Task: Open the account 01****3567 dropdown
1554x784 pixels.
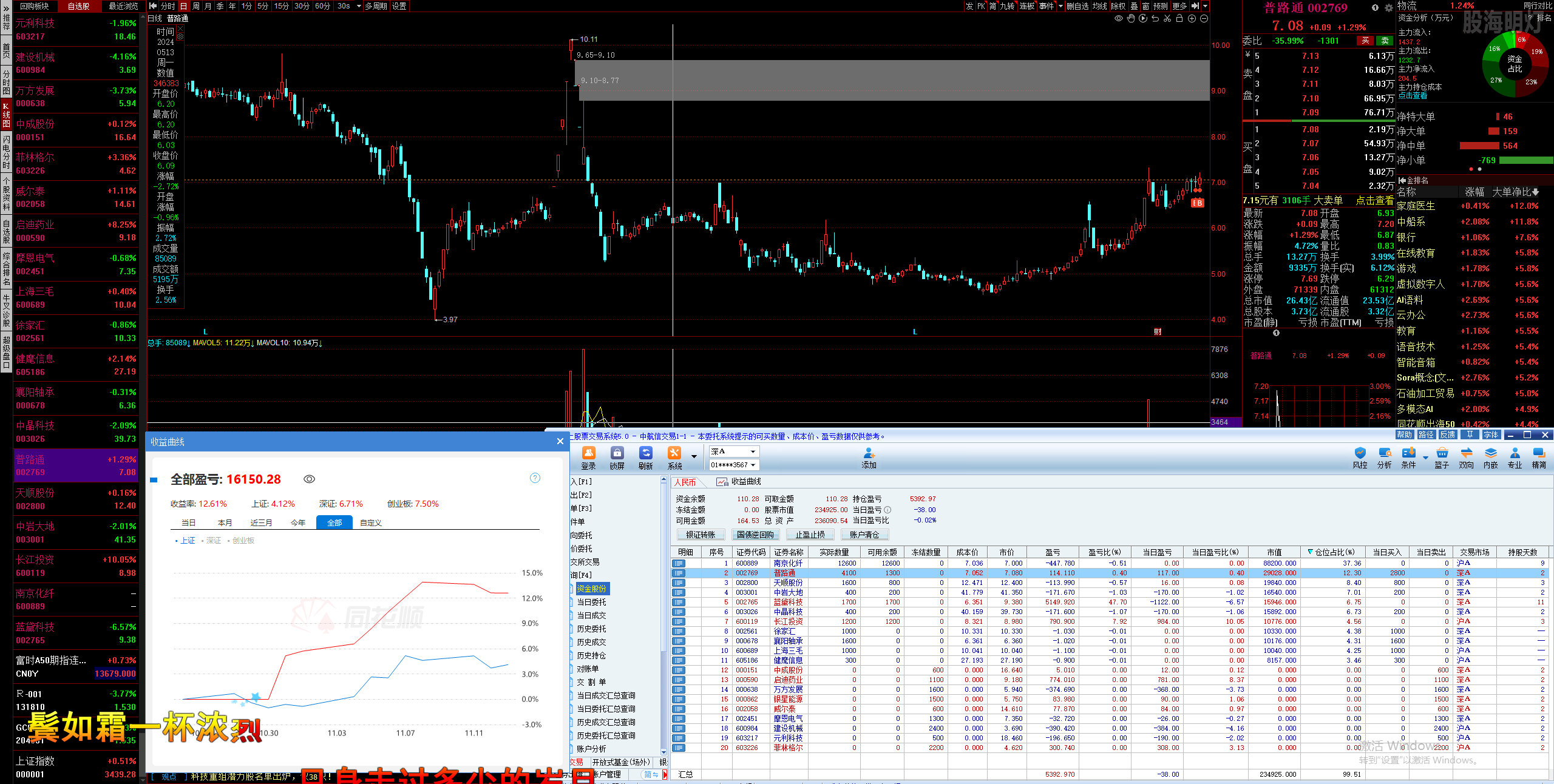Action: point(753,465)
